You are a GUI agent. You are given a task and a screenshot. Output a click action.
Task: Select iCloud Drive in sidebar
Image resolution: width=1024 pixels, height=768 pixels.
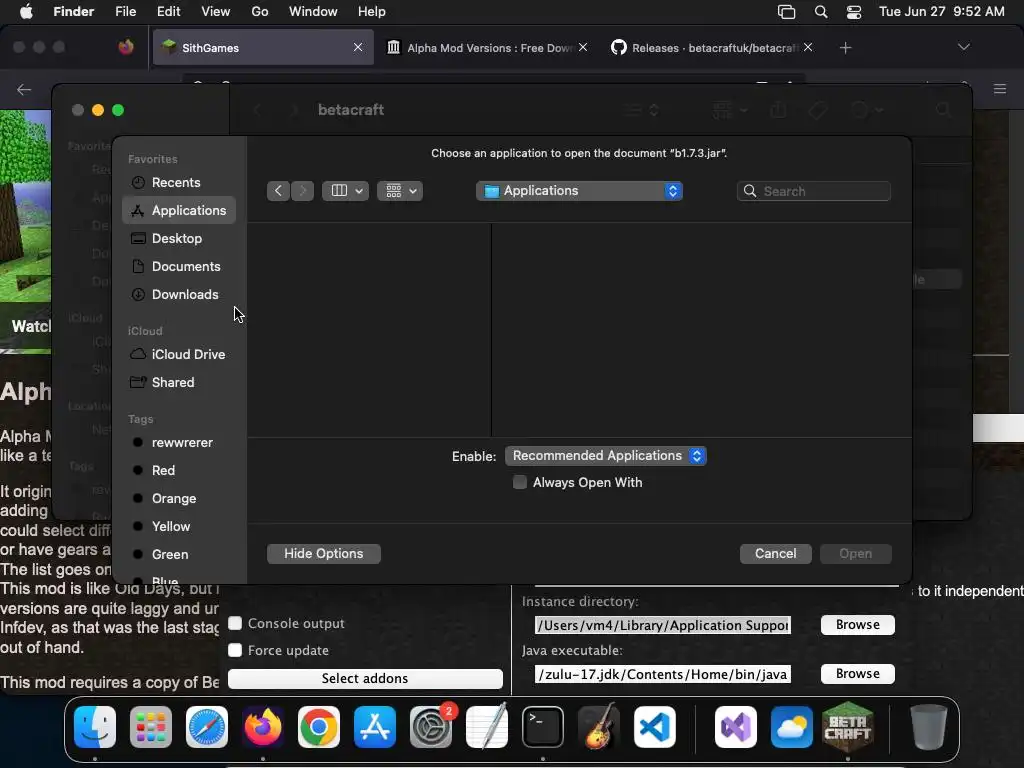[179, 355]
